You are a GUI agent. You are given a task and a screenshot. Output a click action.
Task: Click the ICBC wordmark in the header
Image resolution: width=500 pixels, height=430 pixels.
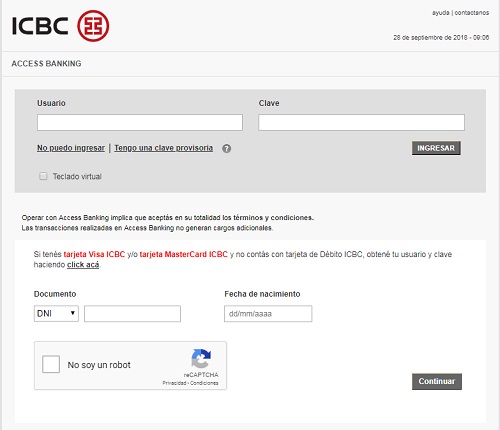coord(40,26)
